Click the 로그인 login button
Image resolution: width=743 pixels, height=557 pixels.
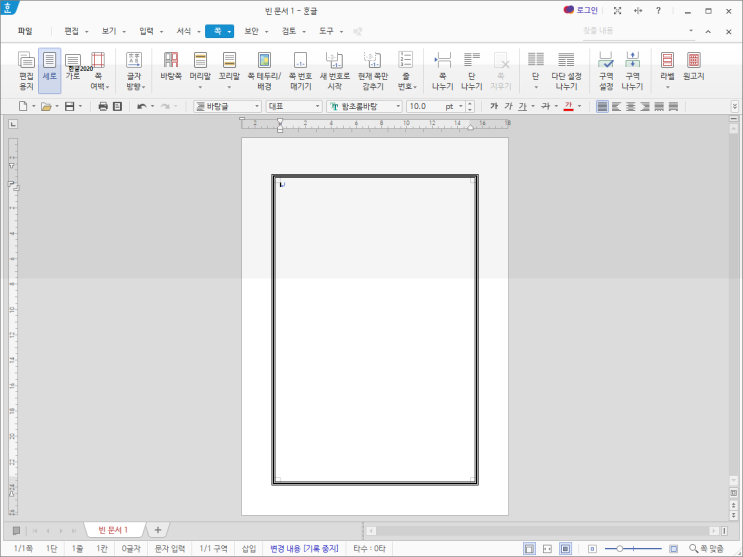click(580, 10)
